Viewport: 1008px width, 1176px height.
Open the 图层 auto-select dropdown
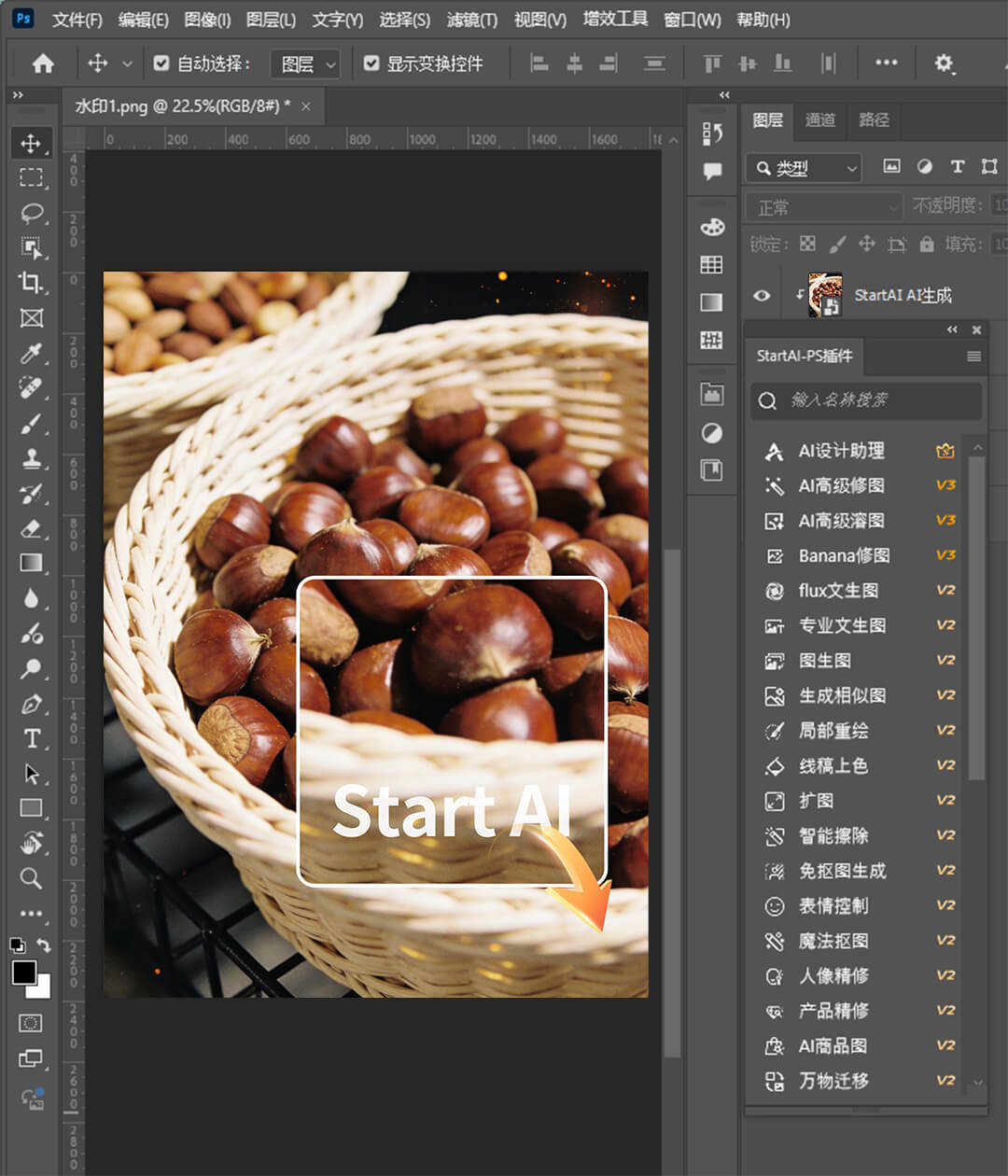pos(305,63)
